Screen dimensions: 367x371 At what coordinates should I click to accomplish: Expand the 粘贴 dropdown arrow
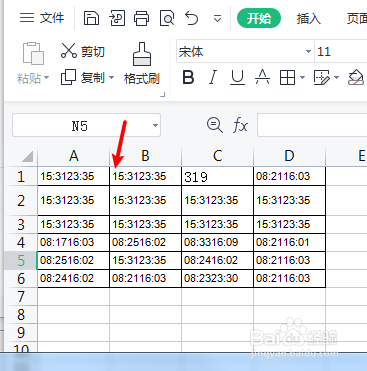point(46,78)
